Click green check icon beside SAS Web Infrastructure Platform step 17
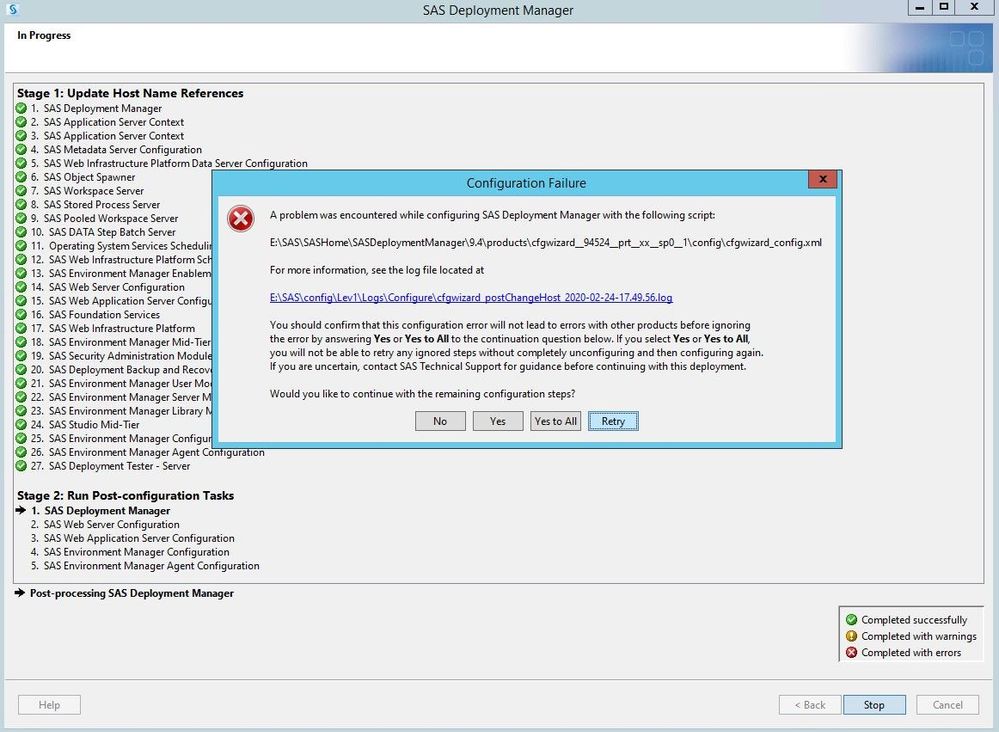The height and width of the screenshot is (732, 999). pos(21,328)
